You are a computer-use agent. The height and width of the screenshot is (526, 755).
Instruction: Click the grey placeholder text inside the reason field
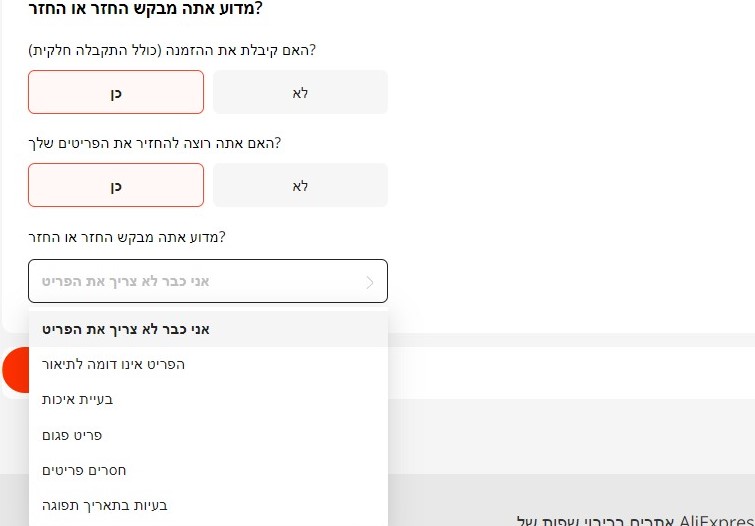[x=126, y=282]
